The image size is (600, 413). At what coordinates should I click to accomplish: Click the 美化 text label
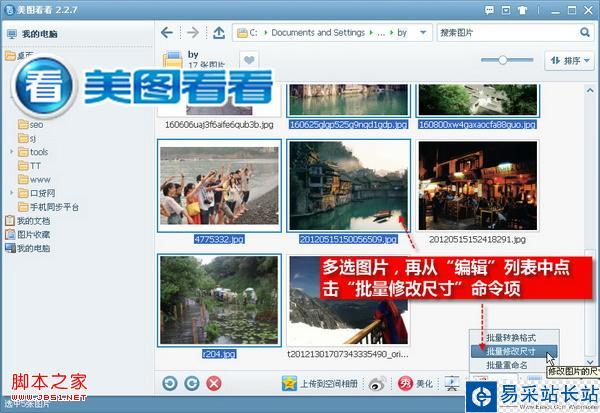[424, 384]
